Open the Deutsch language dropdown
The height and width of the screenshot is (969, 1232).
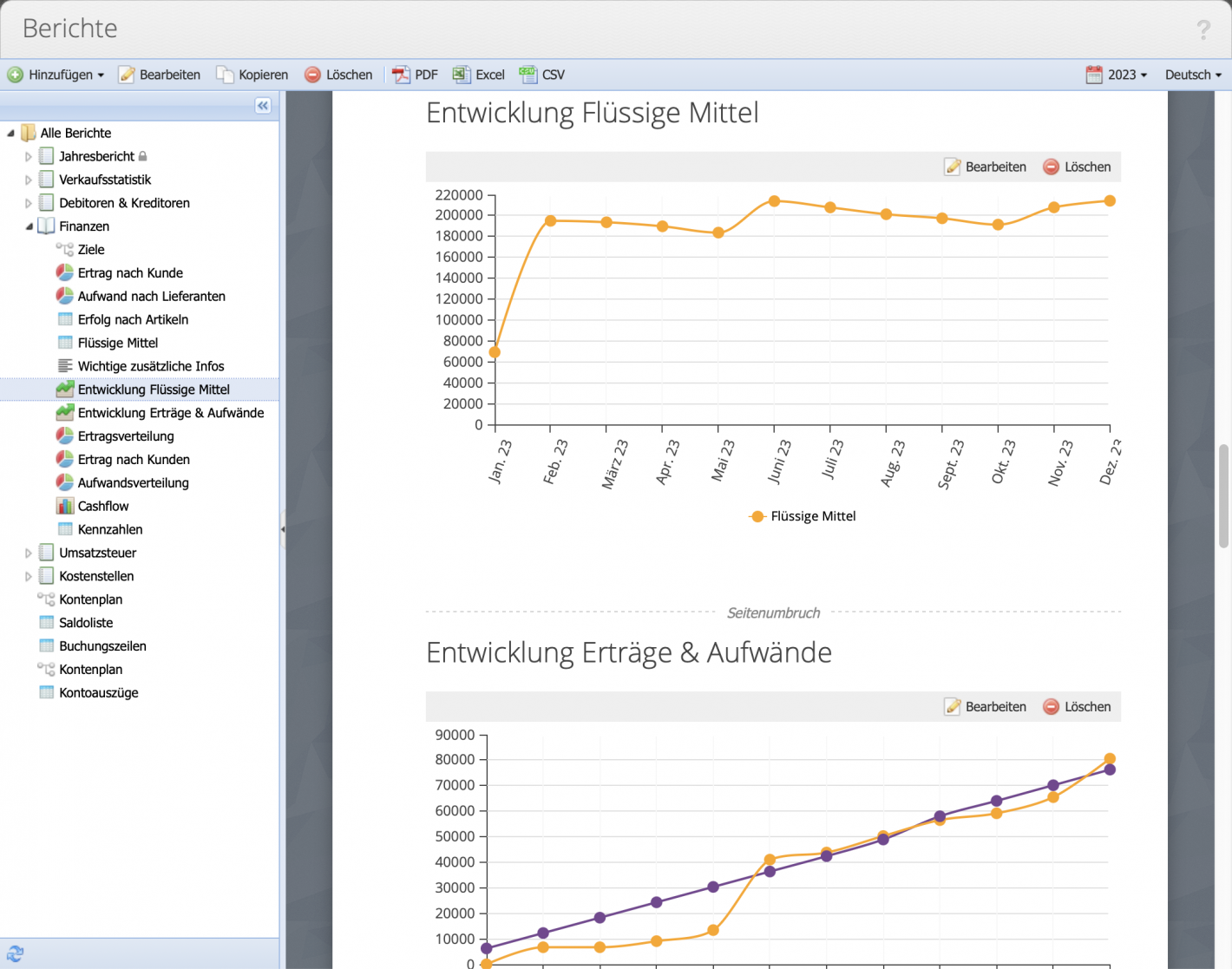[1192, 75]
